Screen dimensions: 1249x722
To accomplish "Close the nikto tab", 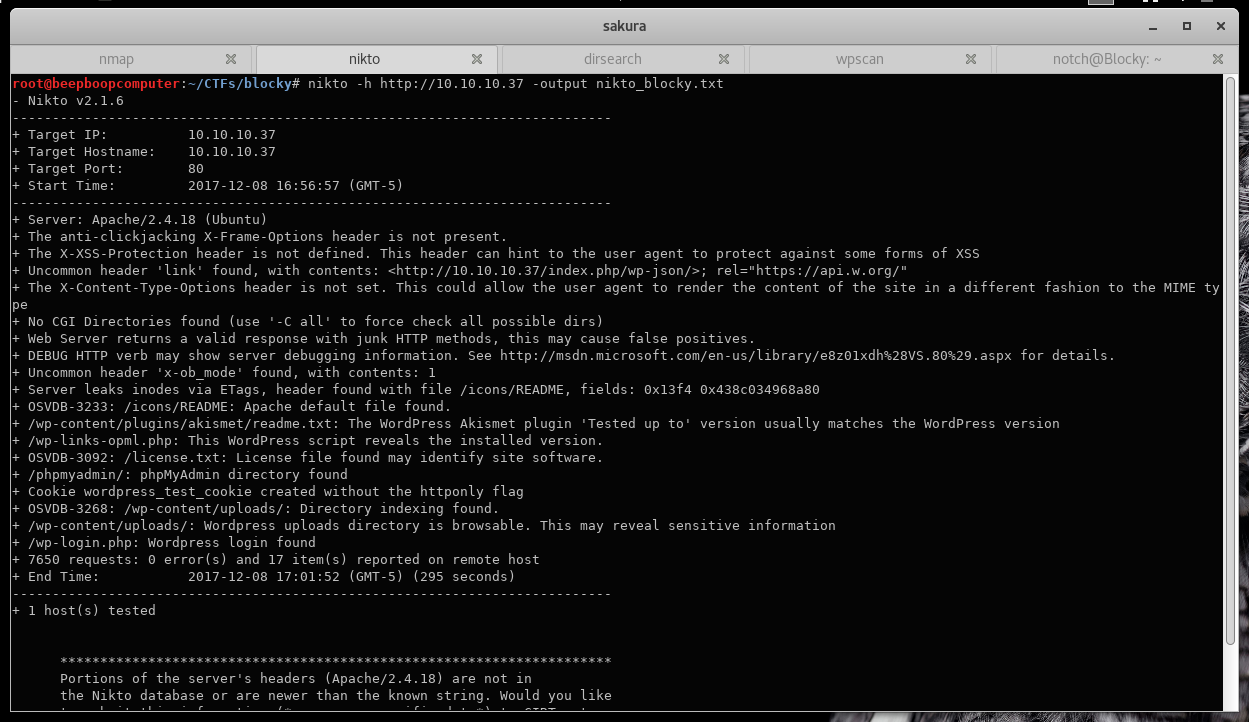I will (x=477, y=59).
